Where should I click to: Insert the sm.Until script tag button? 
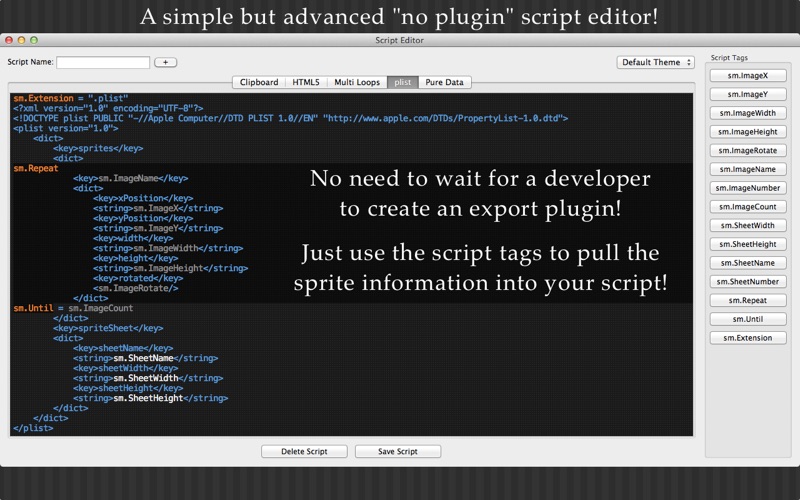747,319
